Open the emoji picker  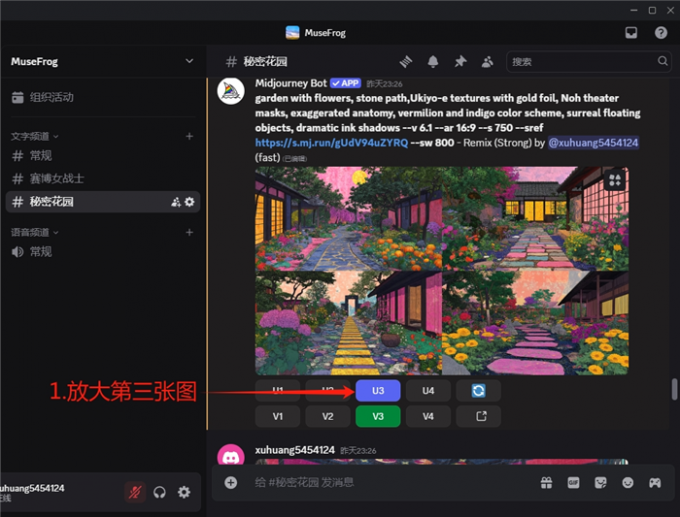(x=628, y=482)
